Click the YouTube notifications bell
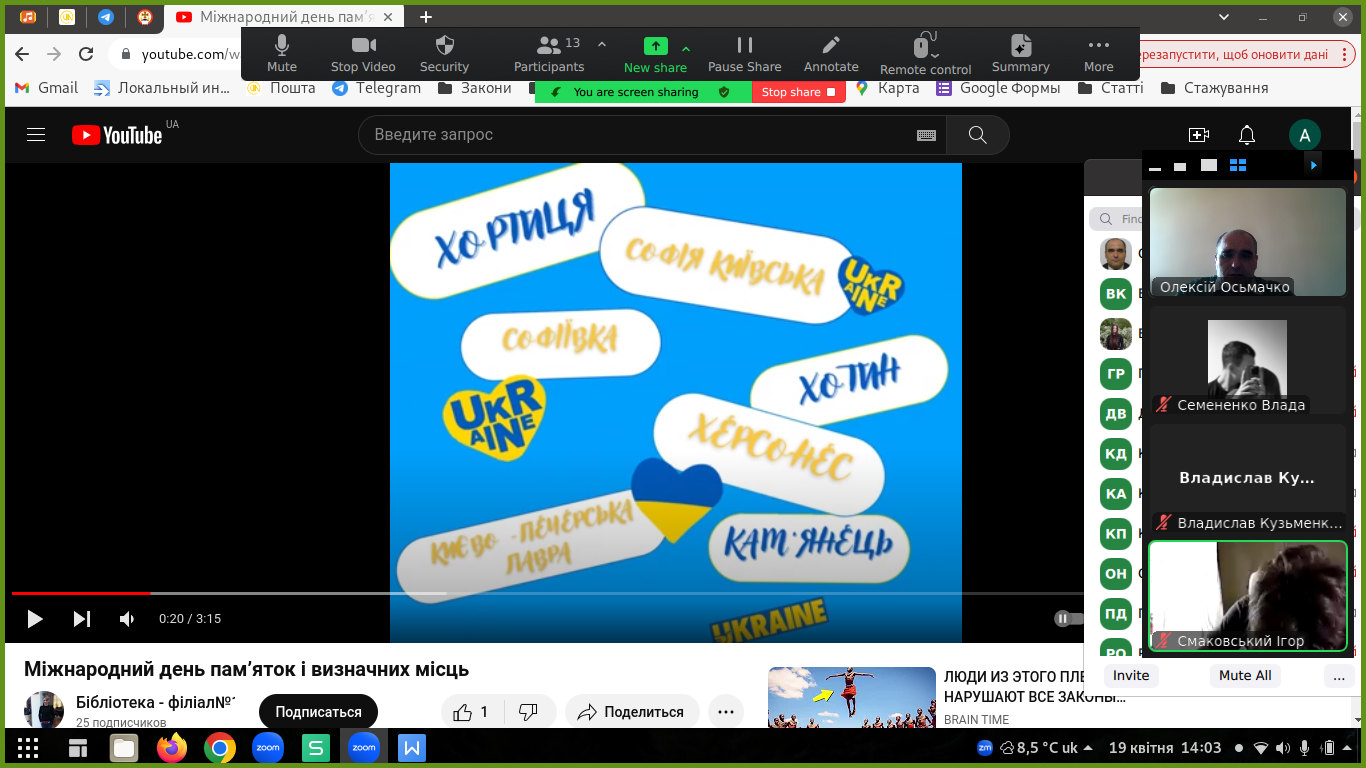The image size is (1366, 768). tap(1247, 135)
